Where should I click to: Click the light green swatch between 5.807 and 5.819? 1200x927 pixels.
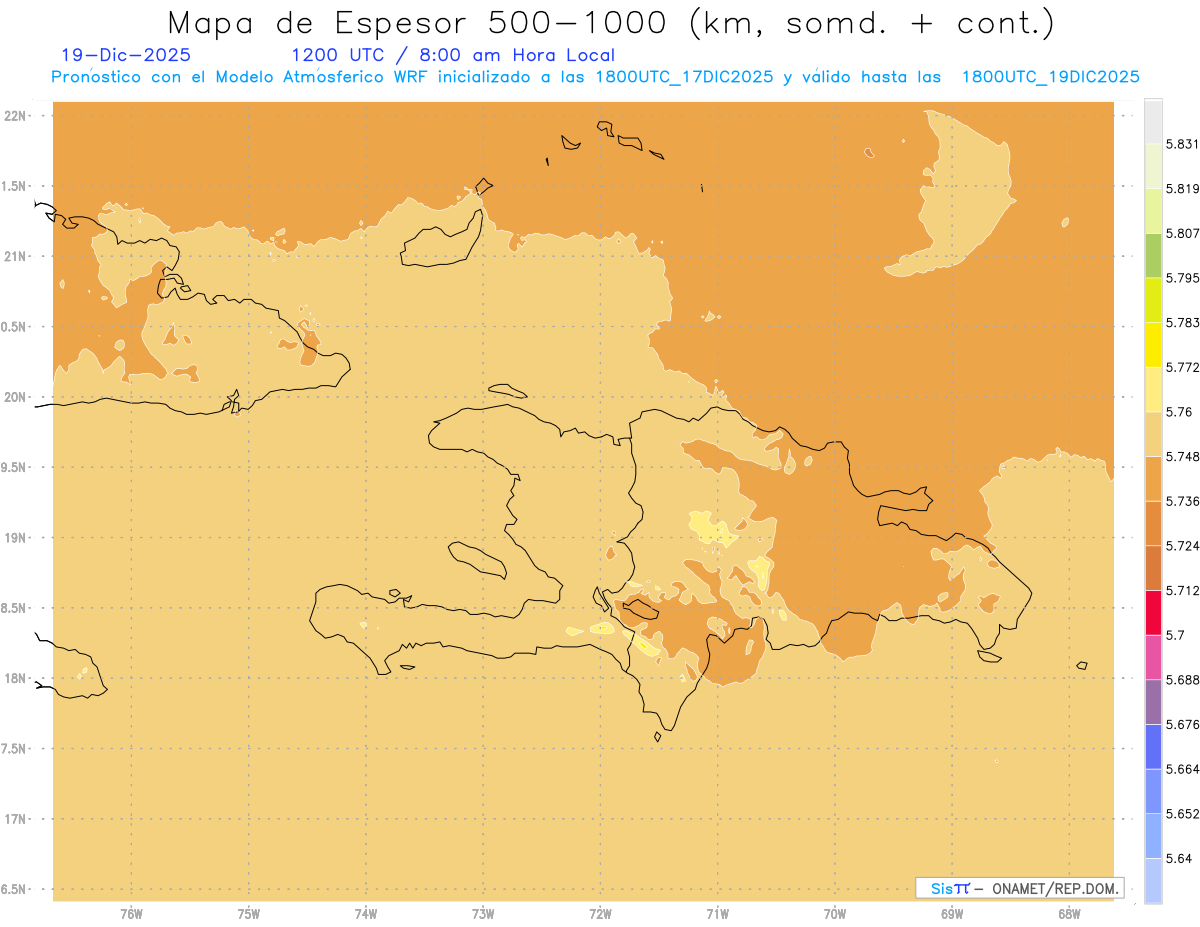[1153, 211]
